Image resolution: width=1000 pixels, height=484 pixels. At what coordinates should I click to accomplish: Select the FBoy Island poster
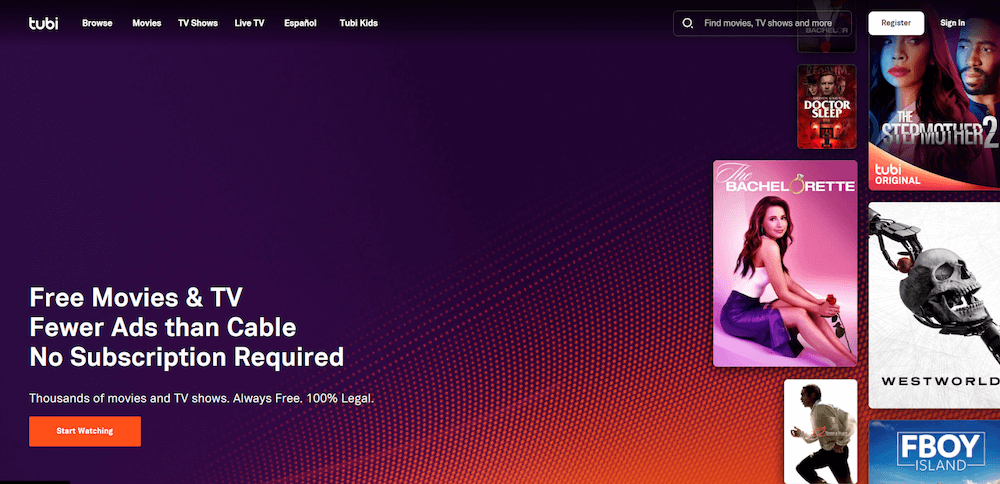point(934,451)
